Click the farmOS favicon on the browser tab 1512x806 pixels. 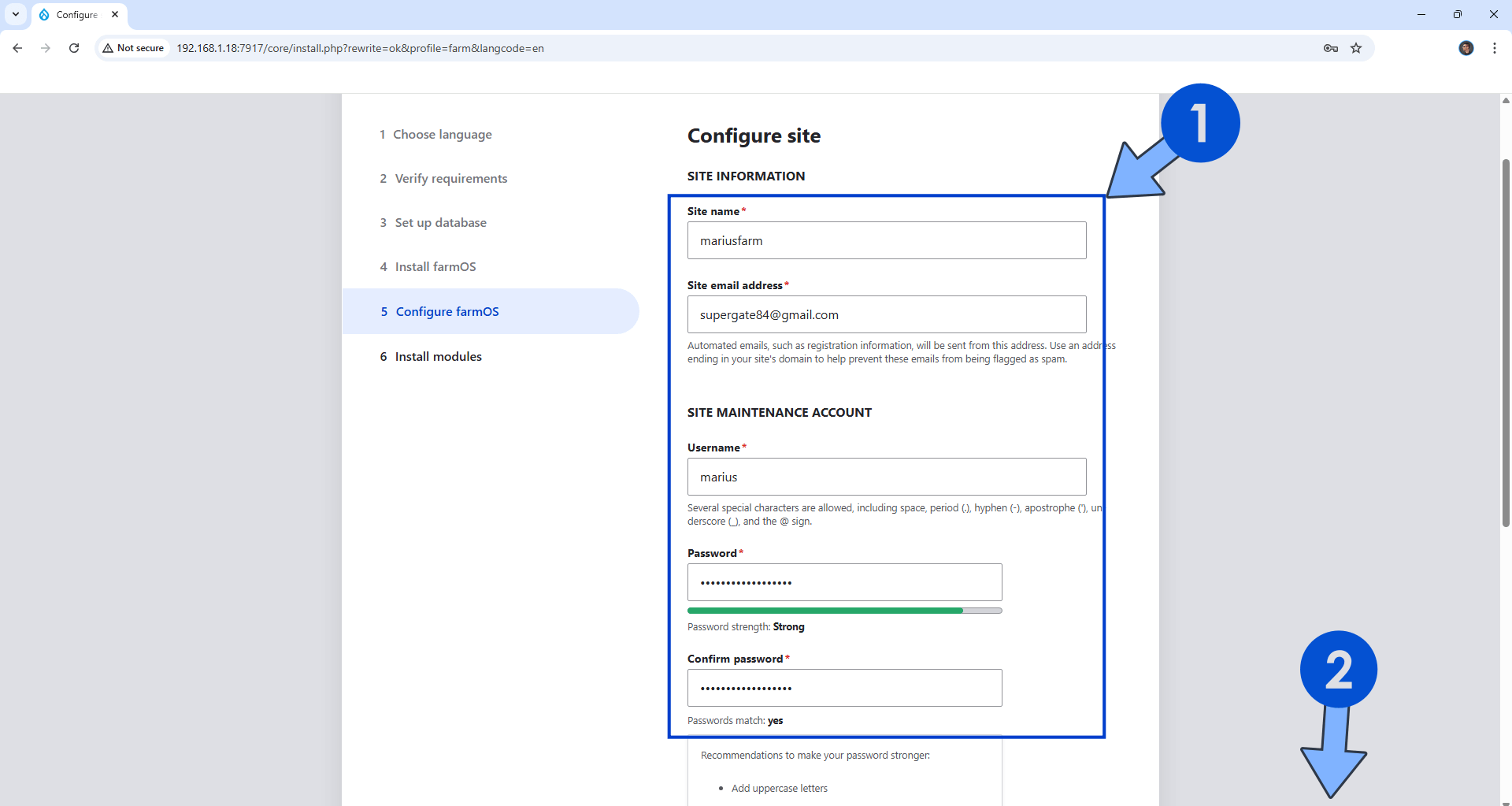(x=45, y=14)
